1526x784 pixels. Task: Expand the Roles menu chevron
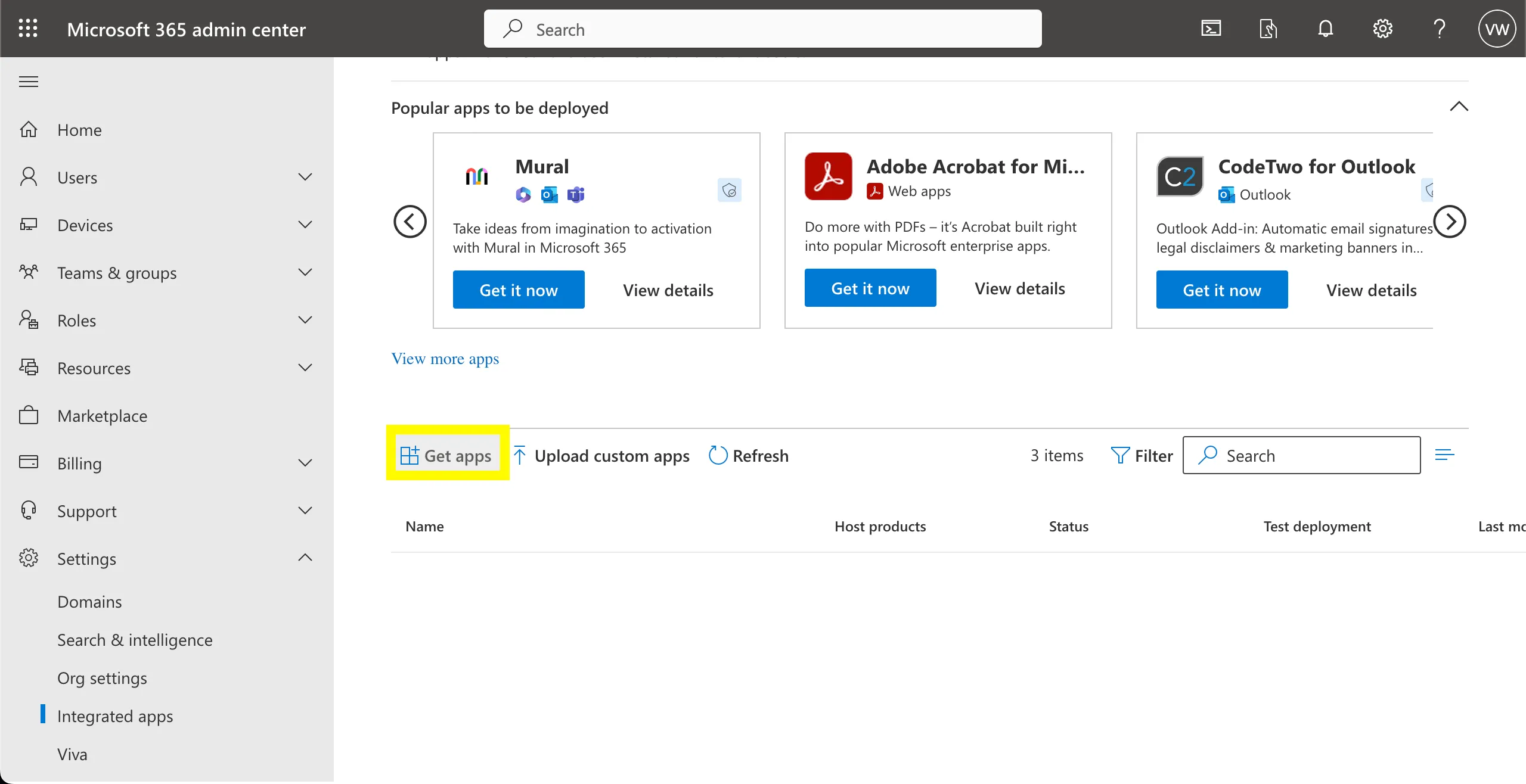305,320
